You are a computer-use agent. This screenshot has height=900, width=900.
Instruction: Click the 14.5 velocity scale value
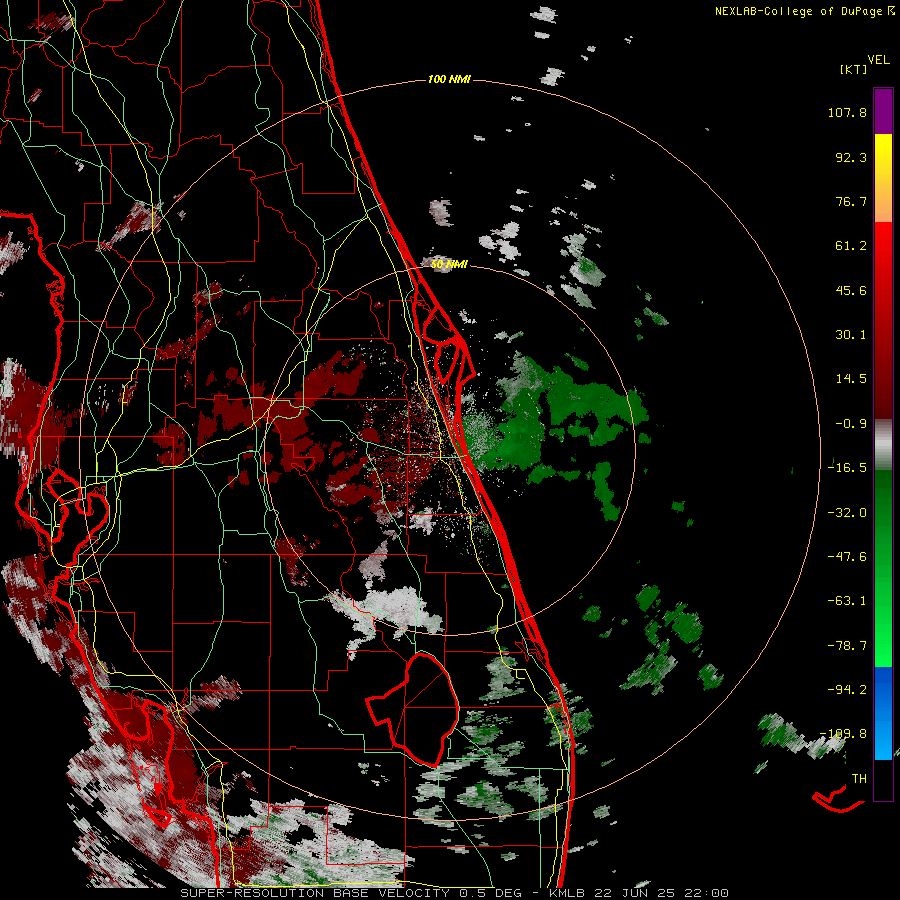[851, 379]
